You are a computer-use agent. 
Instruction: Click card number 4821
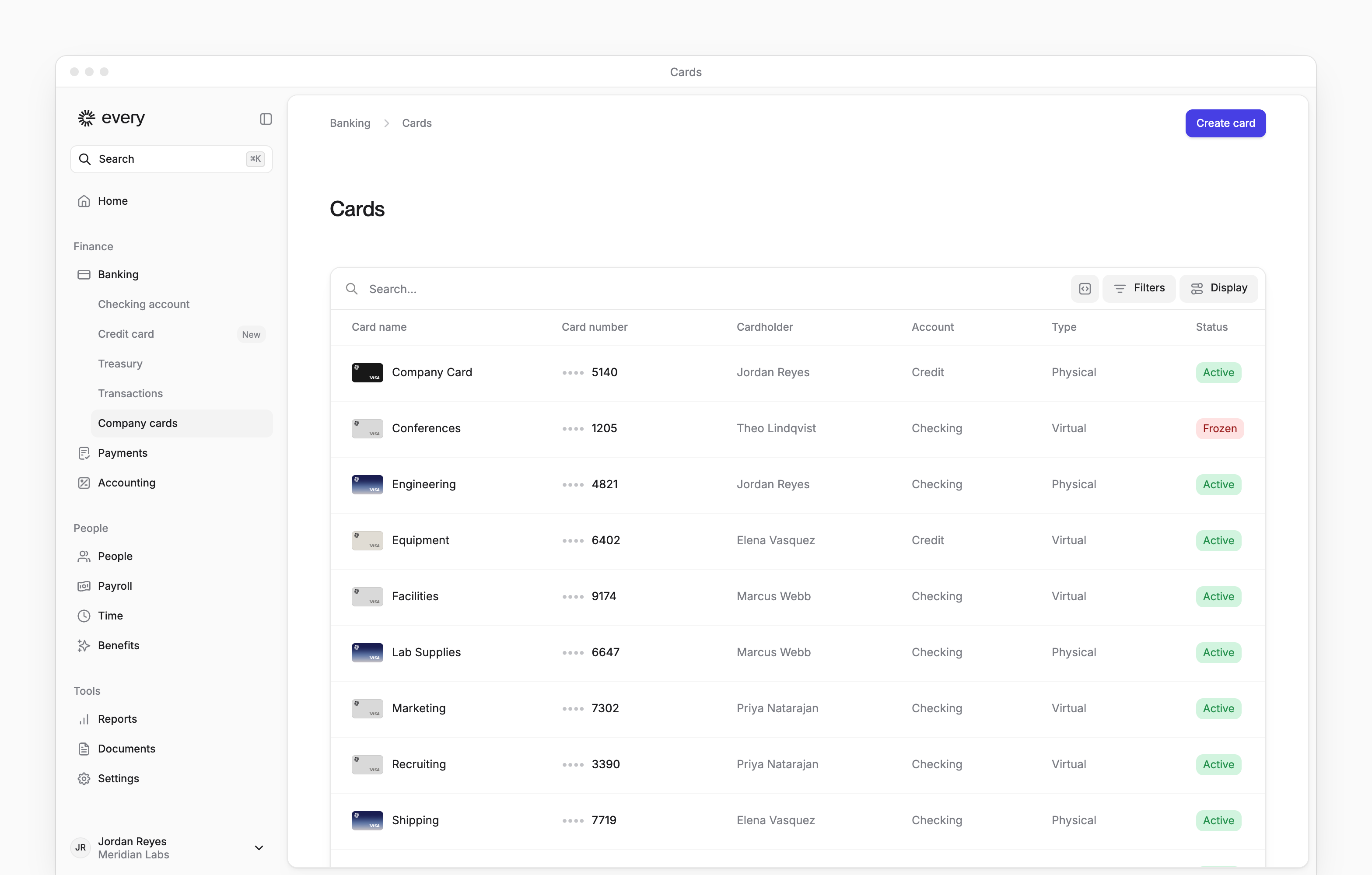point(605,484)
